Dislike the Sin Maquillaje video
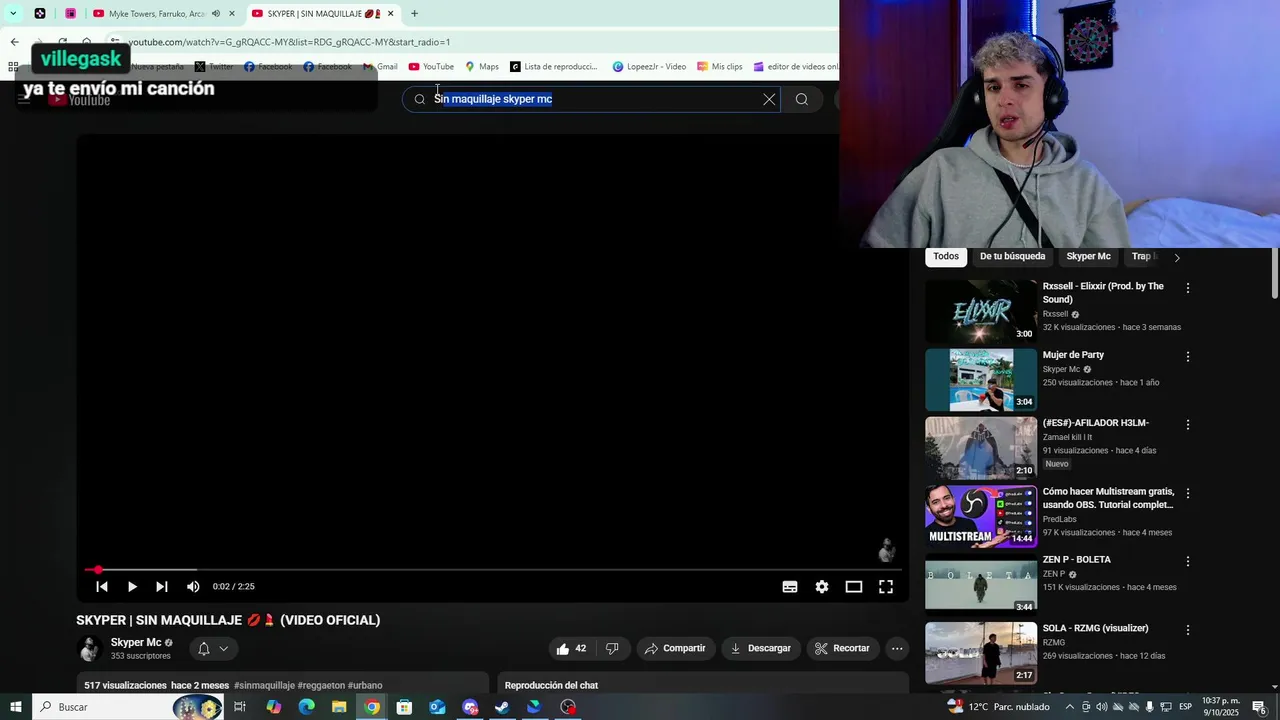This screenshot has height=720, width=1280. [x=612, y=648]
